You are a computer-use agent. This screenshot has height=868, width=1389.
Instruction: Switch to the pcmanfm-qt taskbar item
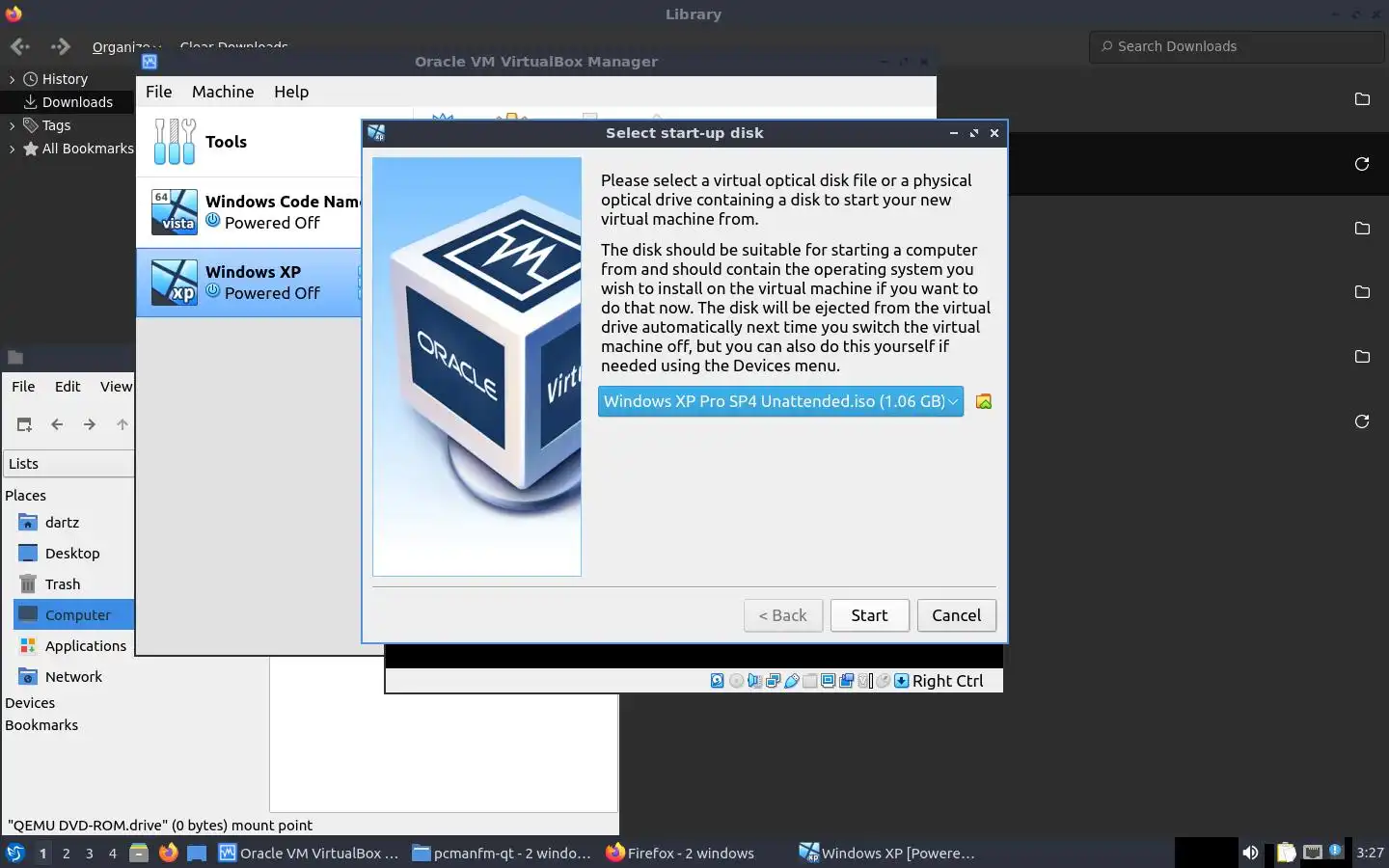pyautogui.click(x=502, y=853)
